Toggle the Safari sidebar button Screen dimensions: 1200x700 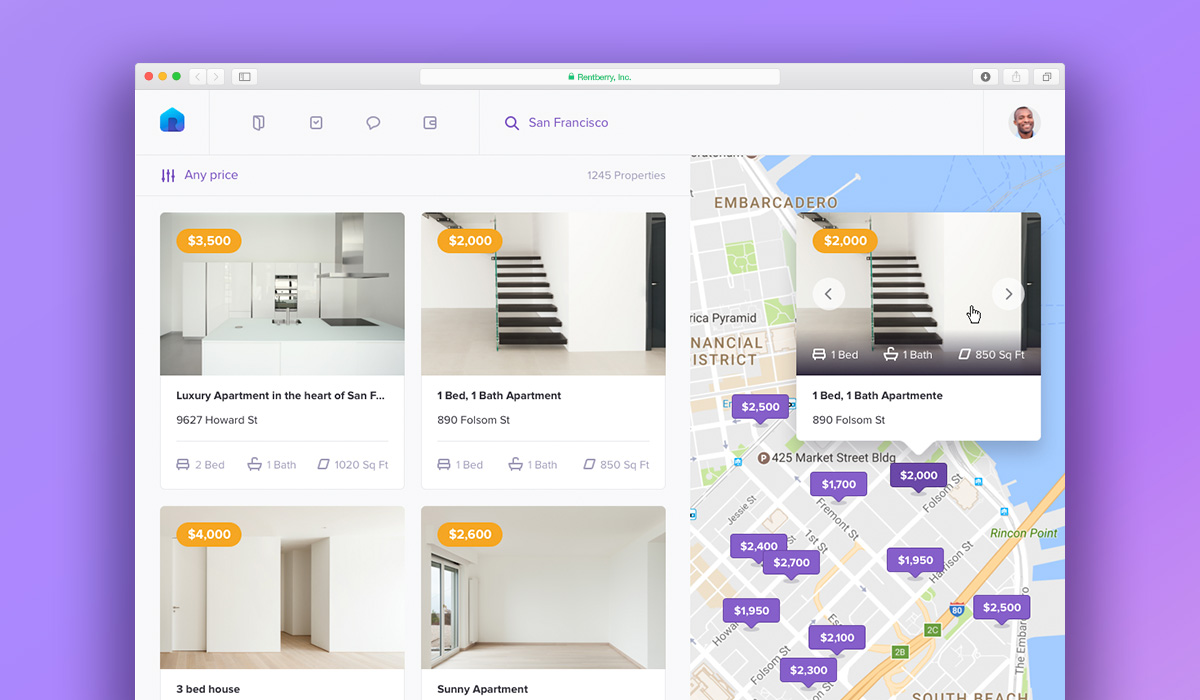[x=244, y=77]
